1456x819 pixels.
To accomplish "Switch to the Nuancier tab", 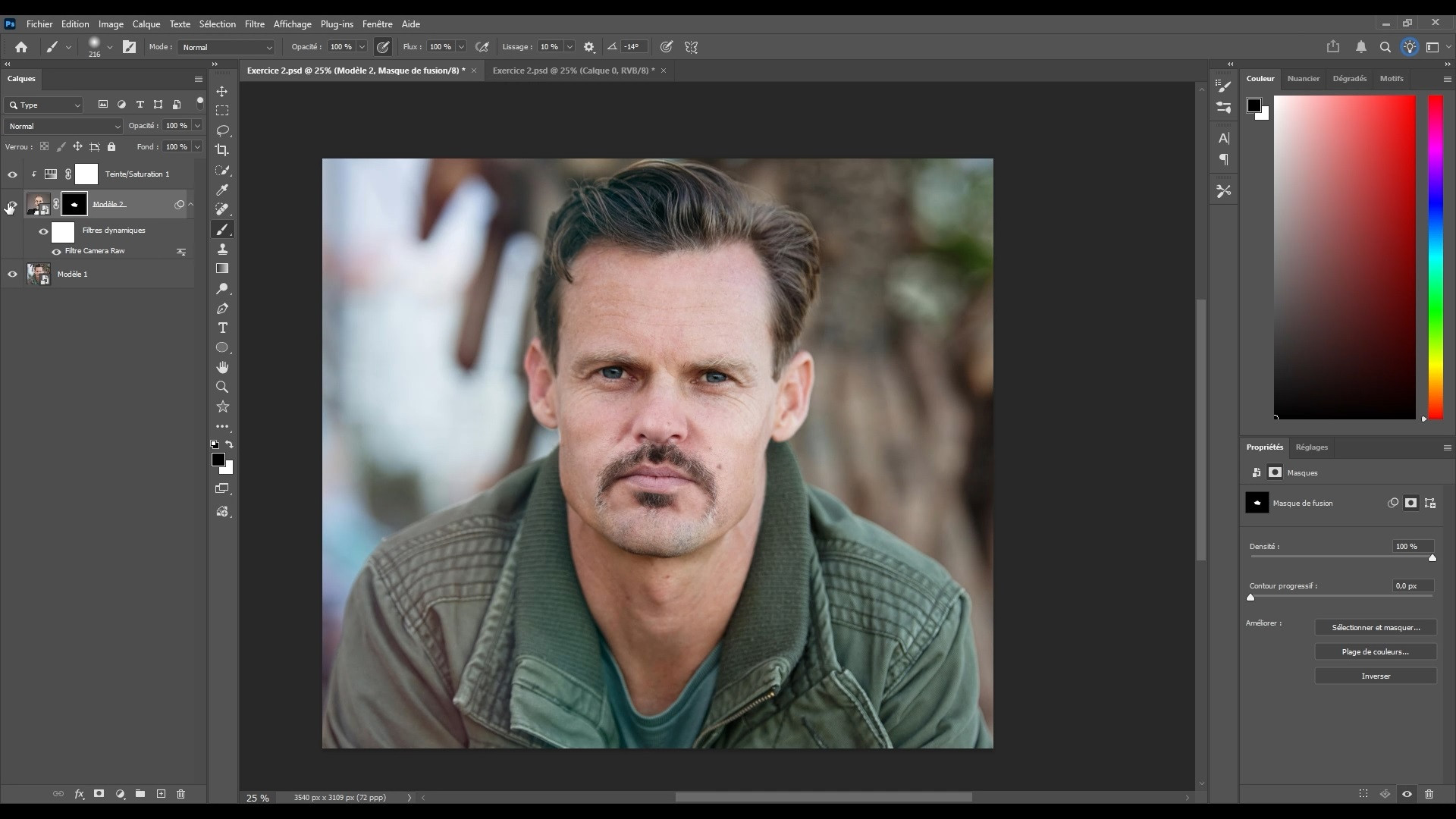I will (x=1303, y=79).
